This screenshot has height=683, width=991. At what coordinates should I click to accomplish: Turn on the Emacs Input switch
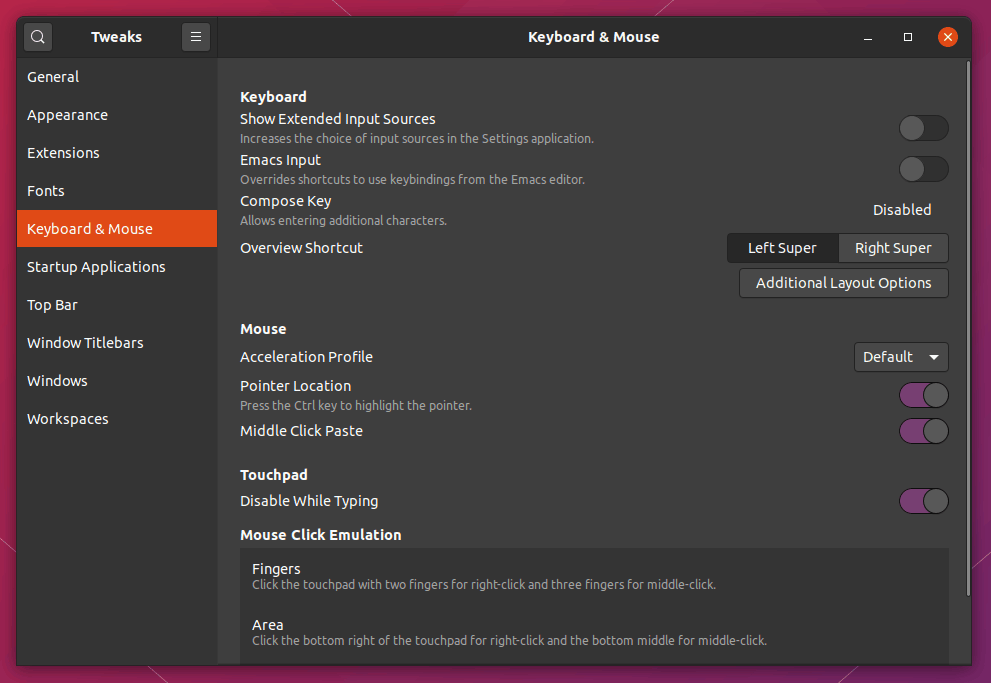pos(923,169)
